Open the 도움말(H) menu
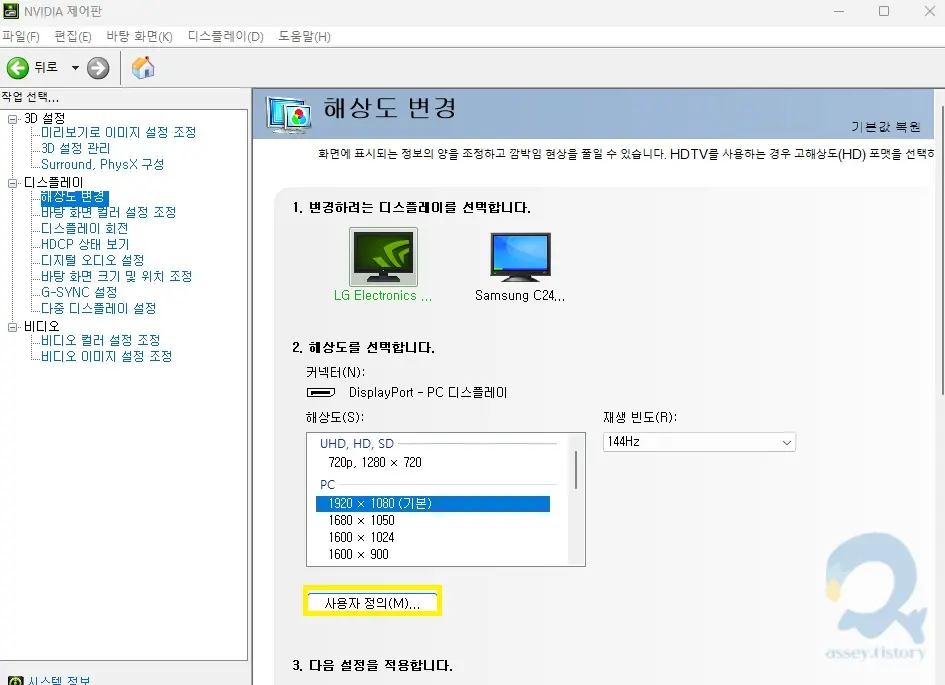The height and width of the screenshot is (685, 945). tap(304, 37)
